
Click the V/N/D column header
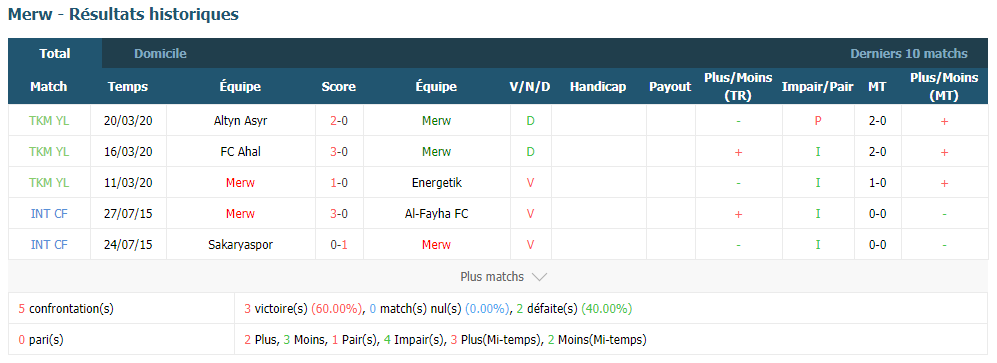pyautogui.click(x=530, y=87)
